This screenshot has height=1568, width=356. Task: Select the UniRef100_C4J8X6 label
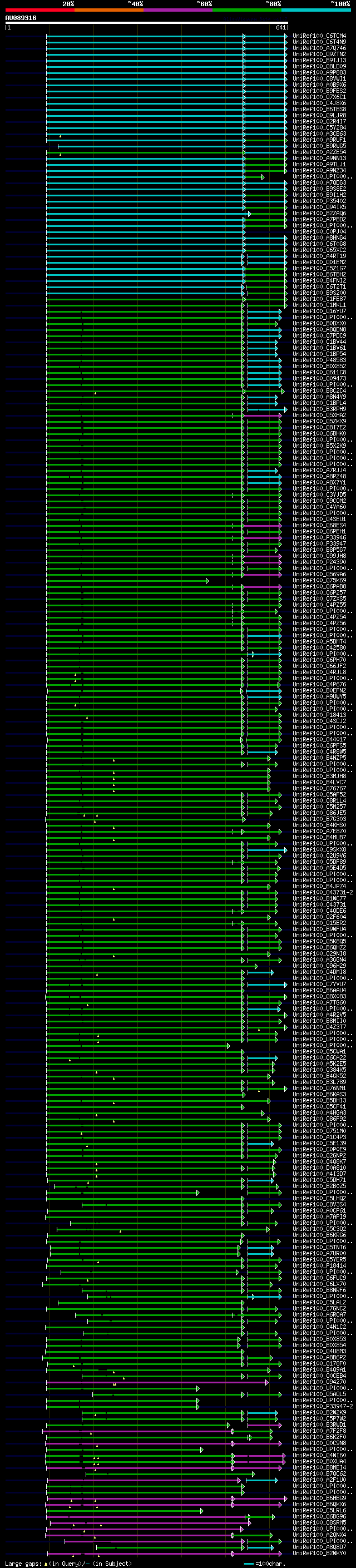[x=319, y=103]
